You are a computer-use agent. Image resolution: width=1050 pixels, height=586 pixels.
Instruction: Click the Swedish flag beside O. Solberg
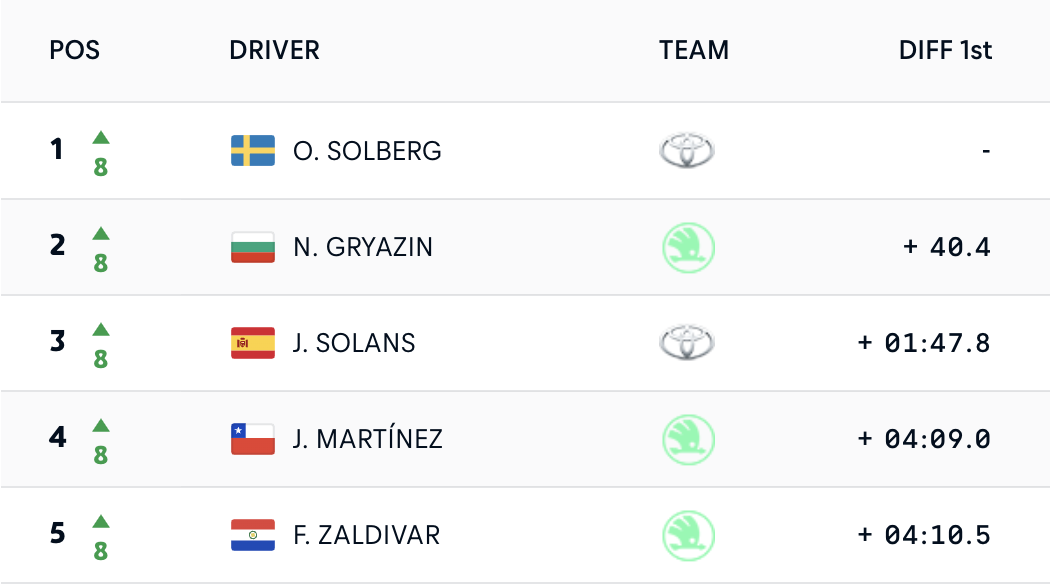pyautogui.click(x=253, y=151)
